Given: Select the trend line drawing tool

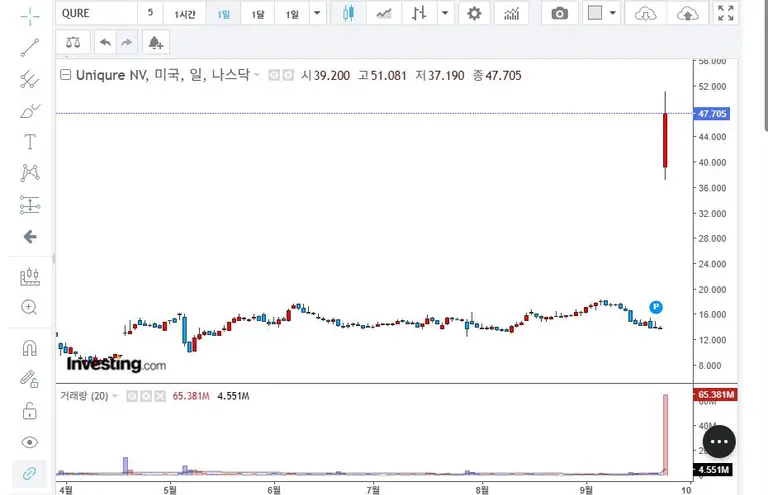Looking at the screenshot, I should point(30,46).
